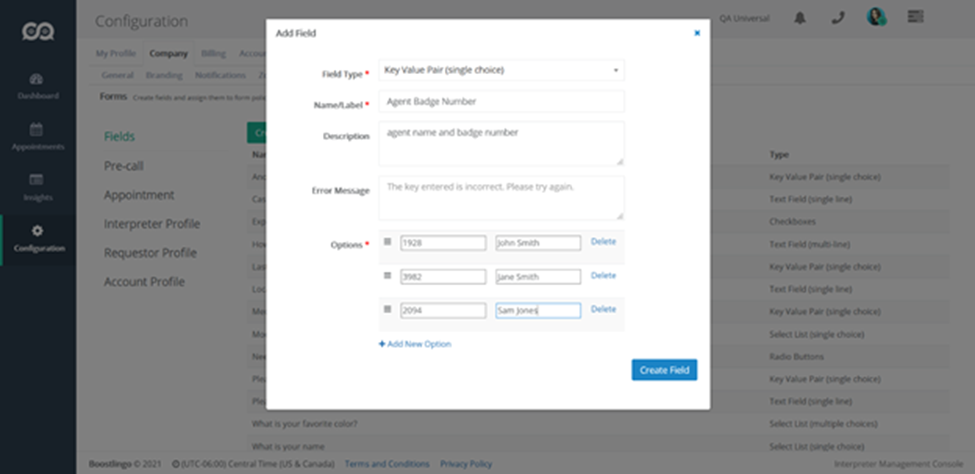Expand the Field Type dropdown
This screenshot has height=474, width=975.
point(501,71)
